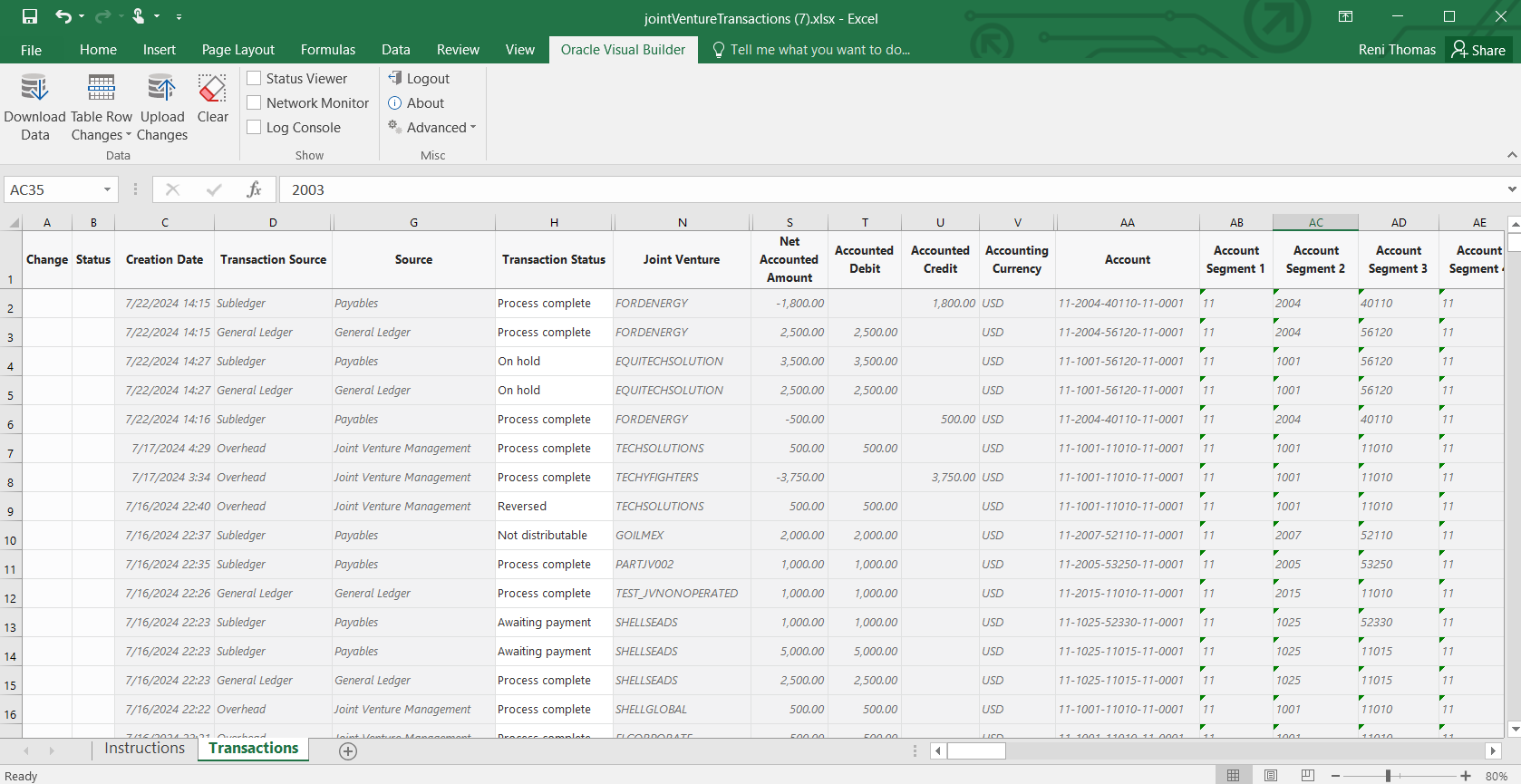This screenshot has height=784, width=1521.
Task: Enable the Log Console checkbox
Action: (255, 127)
